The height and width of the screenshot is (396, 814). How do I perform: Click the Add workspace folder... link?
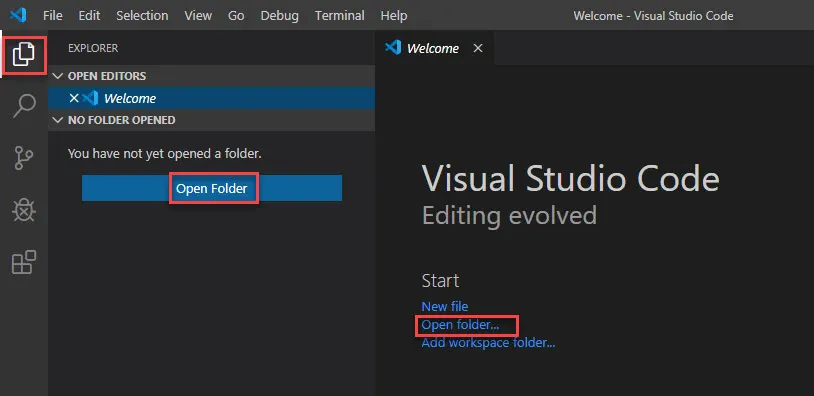[x=488, y=343]
